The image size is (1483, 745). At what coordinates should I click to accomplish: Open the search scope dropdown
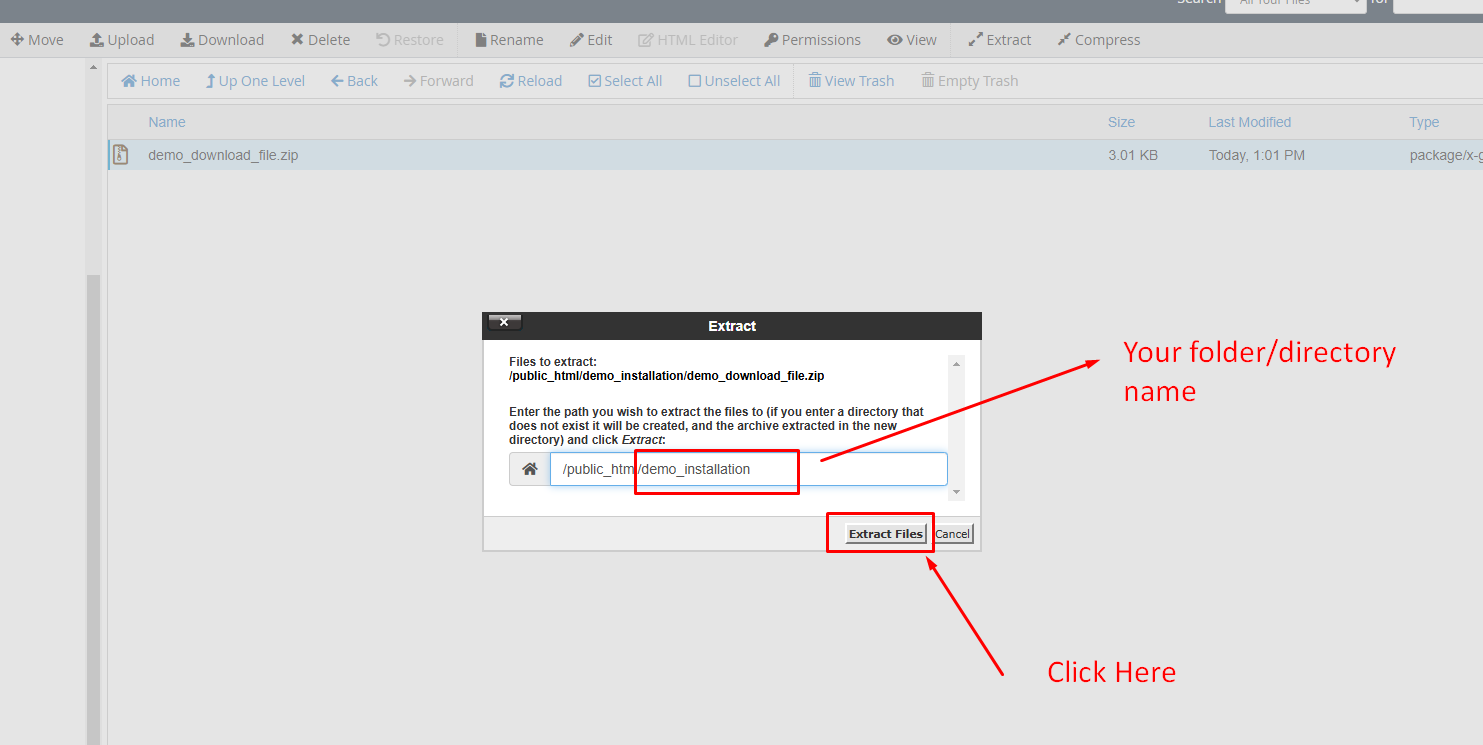click(1300, 4)
